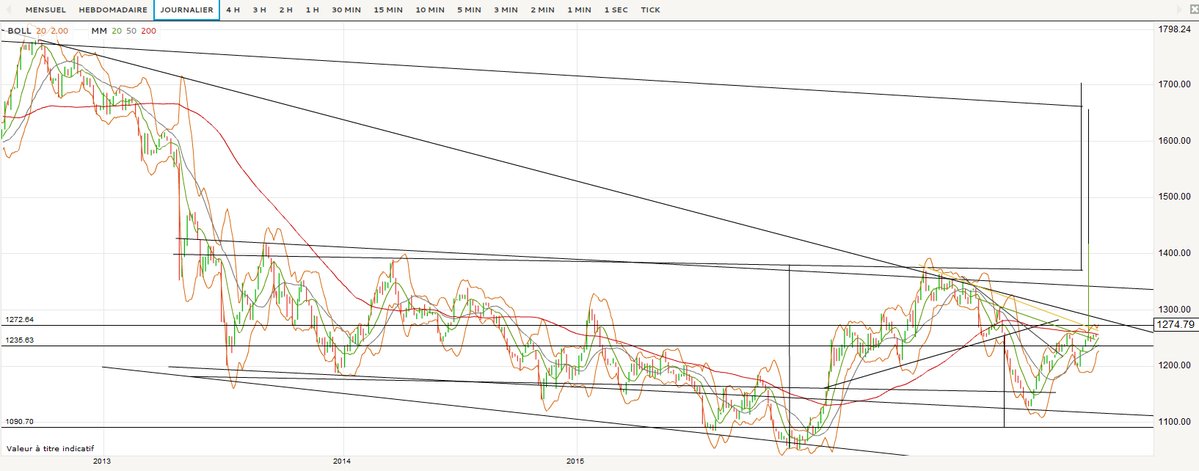Click the red MM 200 period value
Screen dimensions: 1199x471
click(x=148, y=31)
